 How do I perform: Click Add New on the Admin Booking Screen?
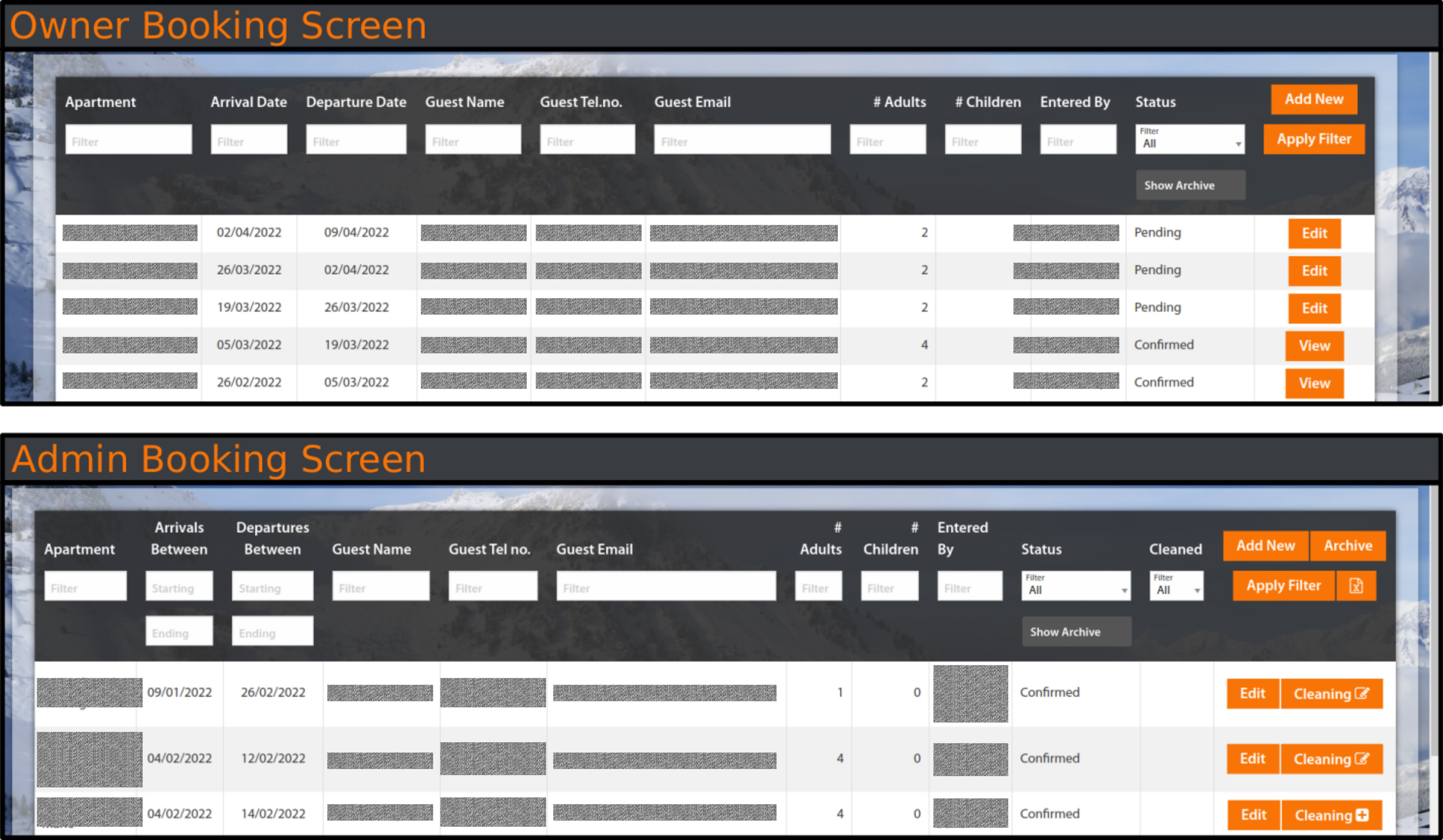pyautogui.click(x=1265, y=545)
